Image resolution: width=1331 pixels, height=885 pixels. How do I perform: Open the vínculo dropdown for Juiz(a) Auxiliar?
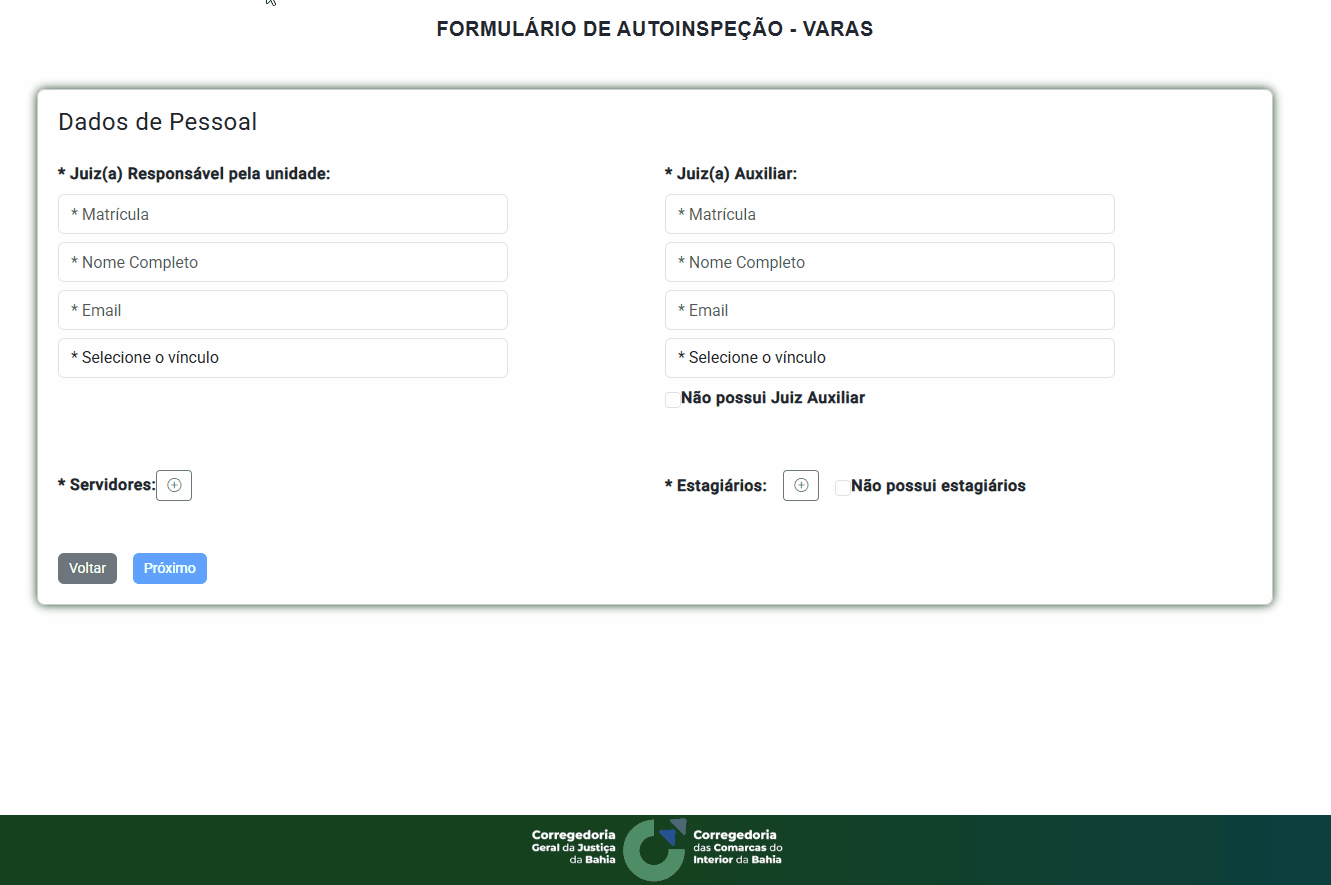click(889, 358)
